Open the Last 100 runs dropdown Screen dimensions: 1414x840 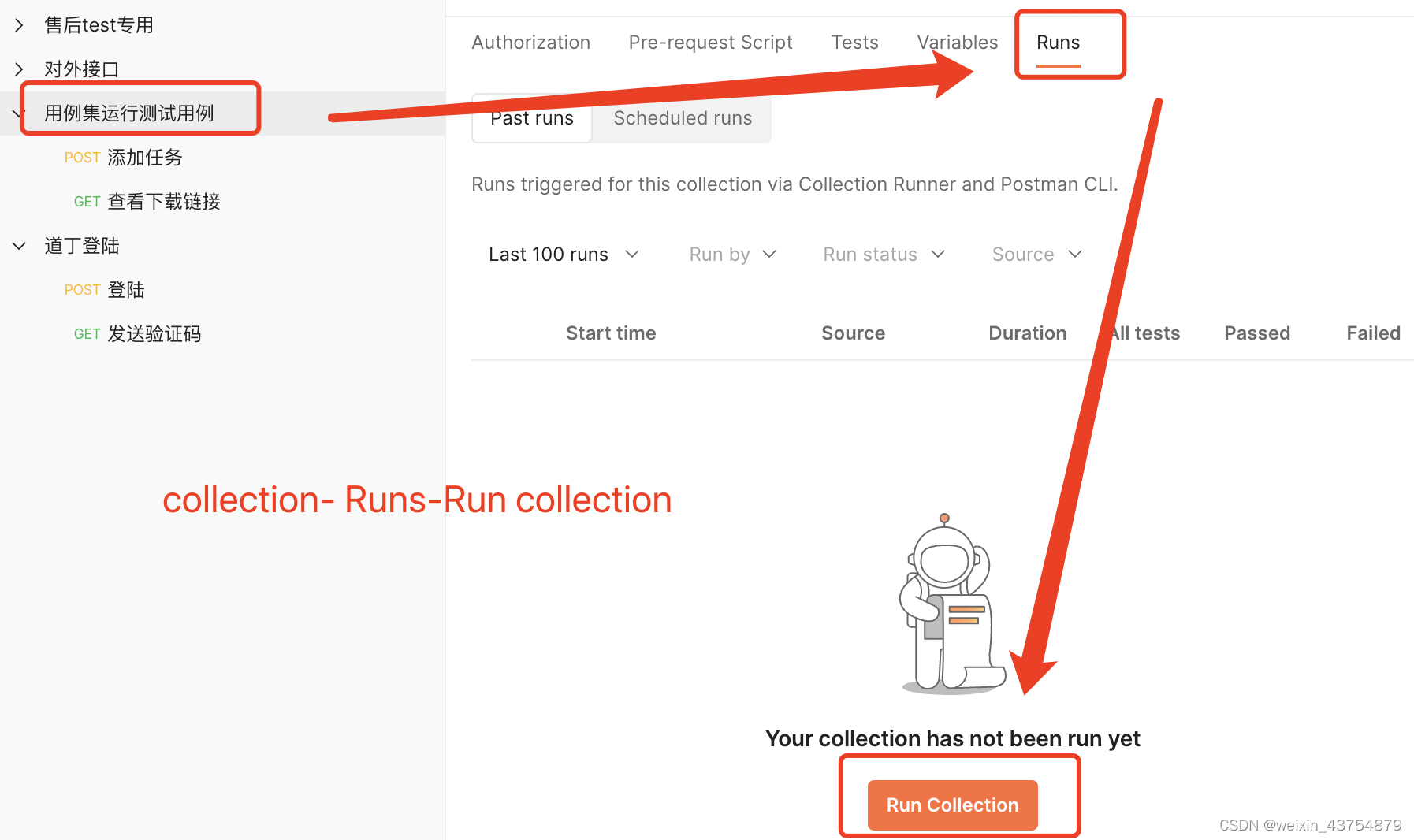pyautogui.click(x=564, y=255)
